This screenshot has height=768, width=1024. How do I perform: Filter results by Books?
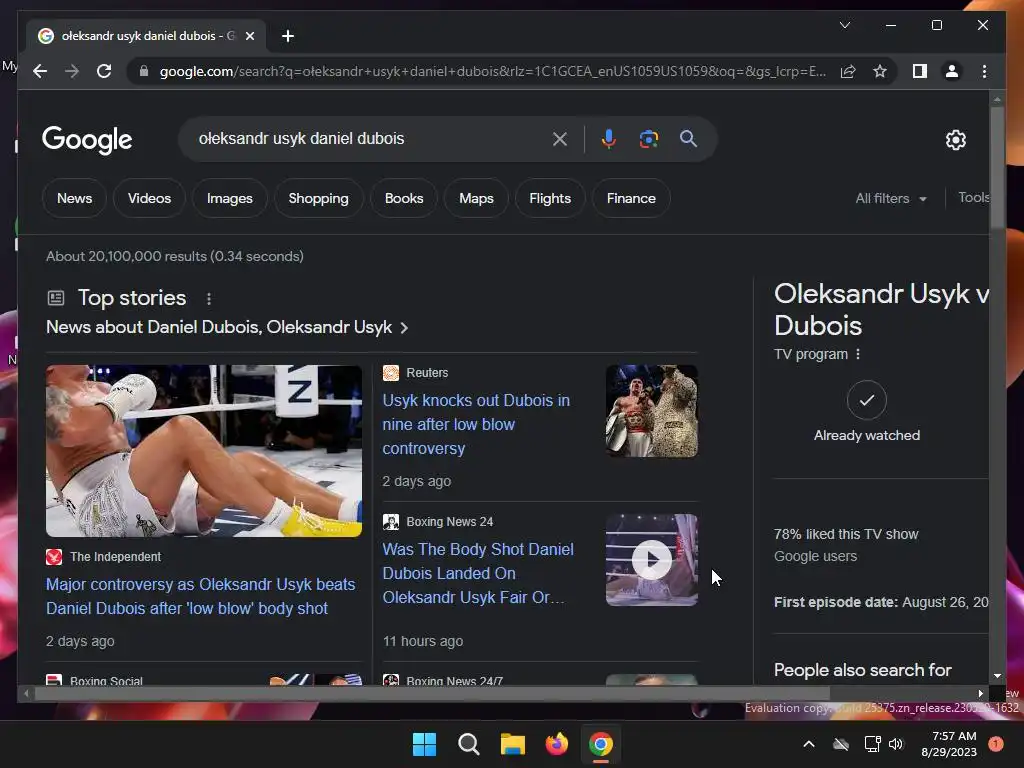pyautogui.click(x=404, y=199)
